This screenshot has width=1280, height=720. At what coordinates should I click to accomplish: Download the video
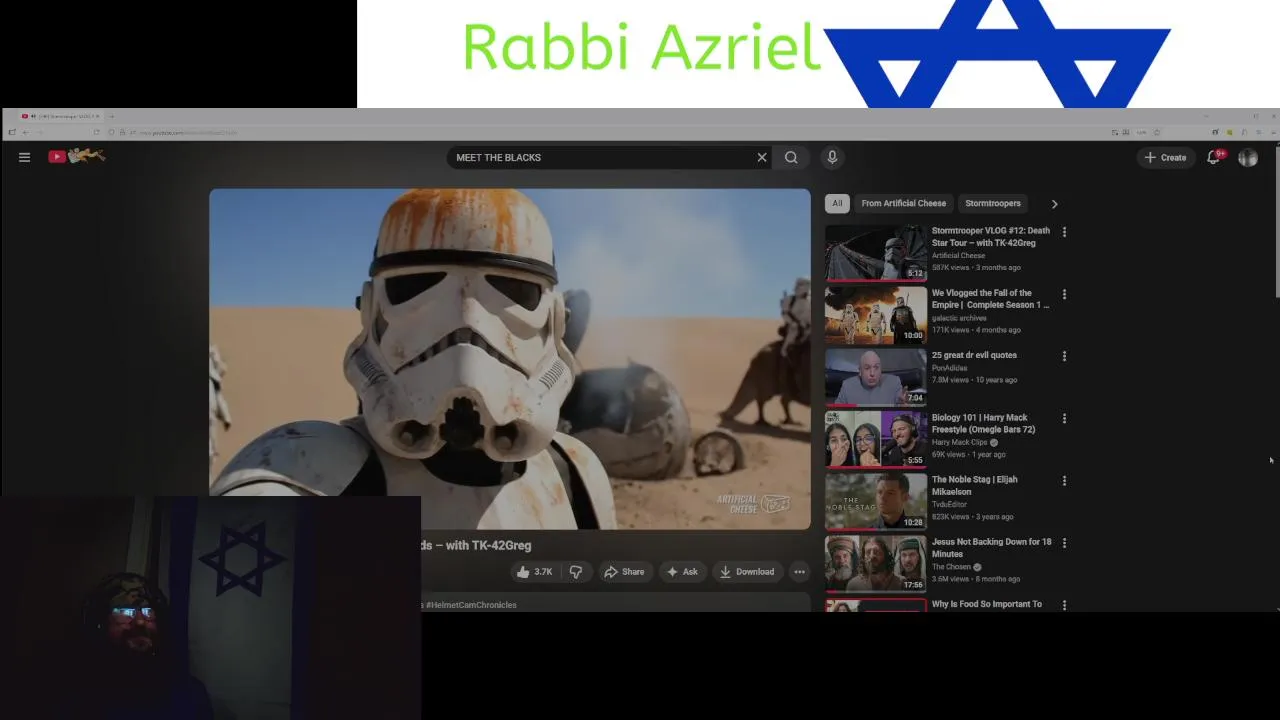pyautogui.click(x=747, y=572)
